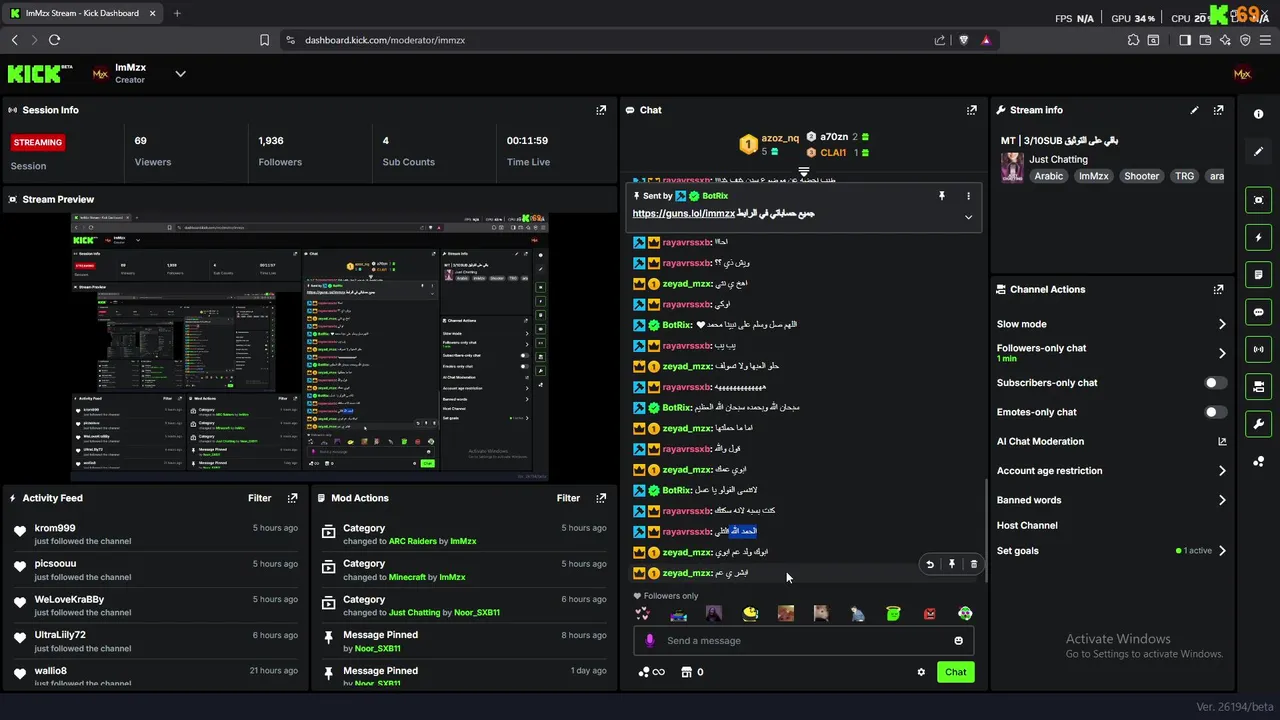Open profile avatar at top right
The image size is (1280, 720).
tap(1242, 73)
